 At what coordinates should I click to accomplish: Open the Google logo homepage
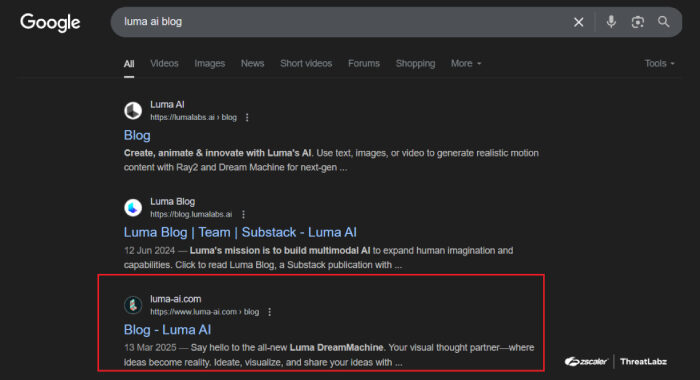click(x=50, y=22)
